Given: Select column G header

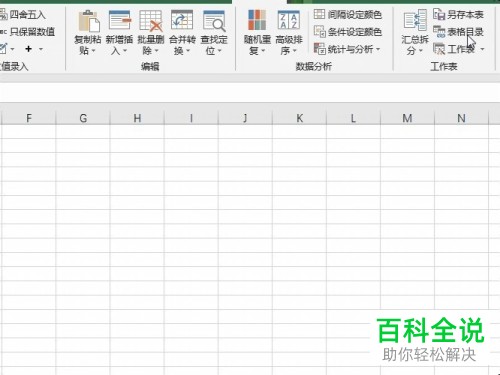Looking at the screenshot, I should [83, 118].
